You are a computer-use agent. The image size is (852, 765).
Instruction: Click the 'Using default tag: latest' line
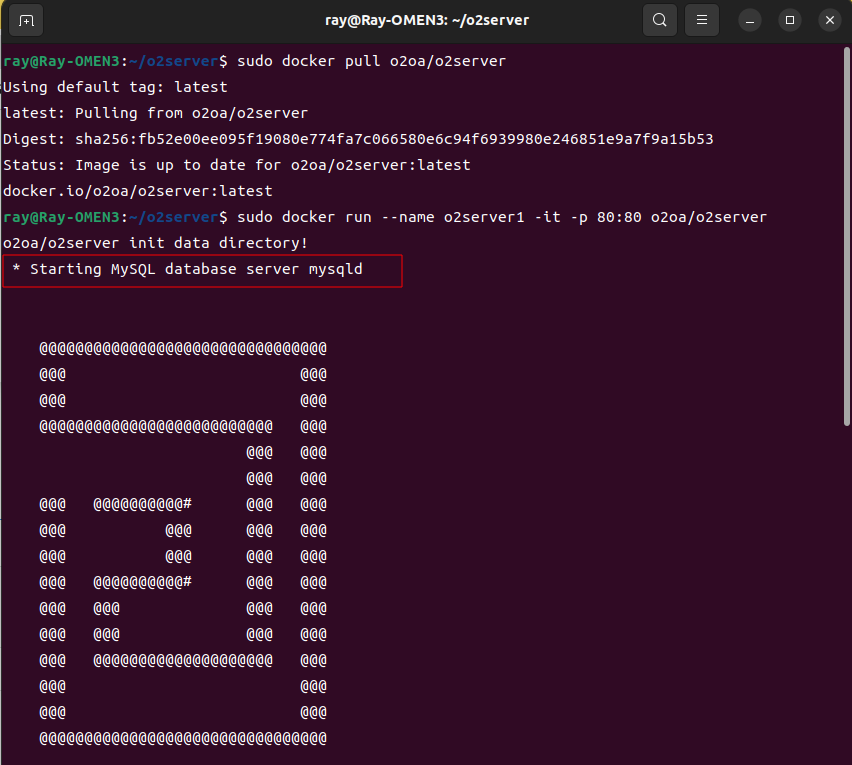pyautogui.click(x=115, y=87)
